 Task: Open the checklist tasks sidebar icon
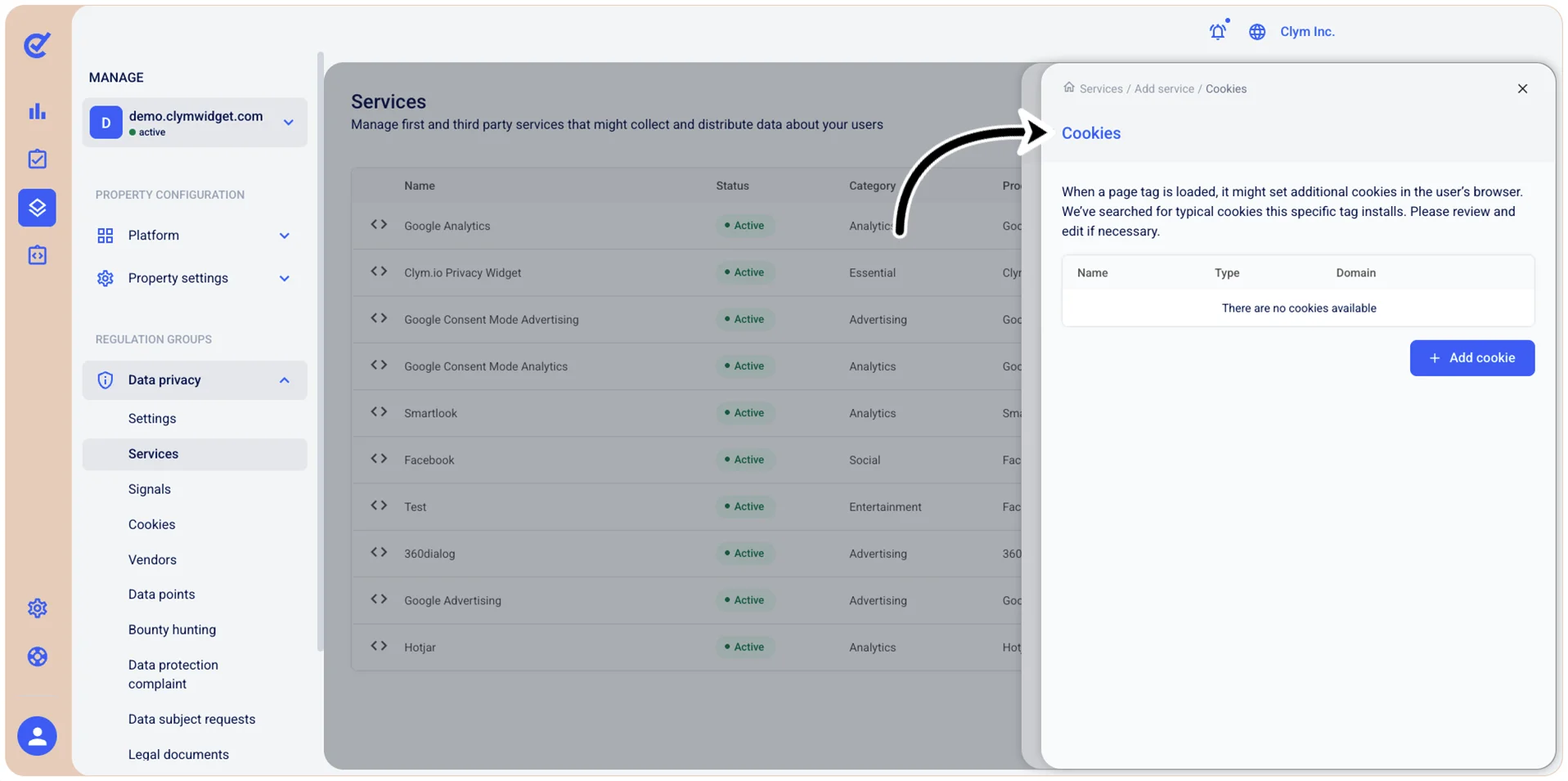37,159
